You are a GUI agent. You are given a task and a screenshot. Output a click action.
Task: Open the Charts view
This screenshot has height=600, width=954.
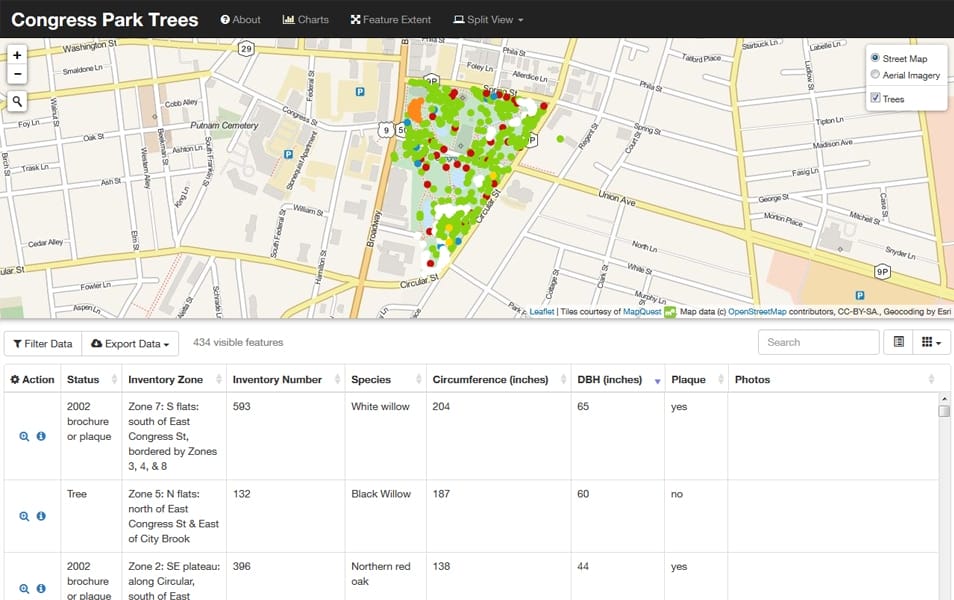305,19
